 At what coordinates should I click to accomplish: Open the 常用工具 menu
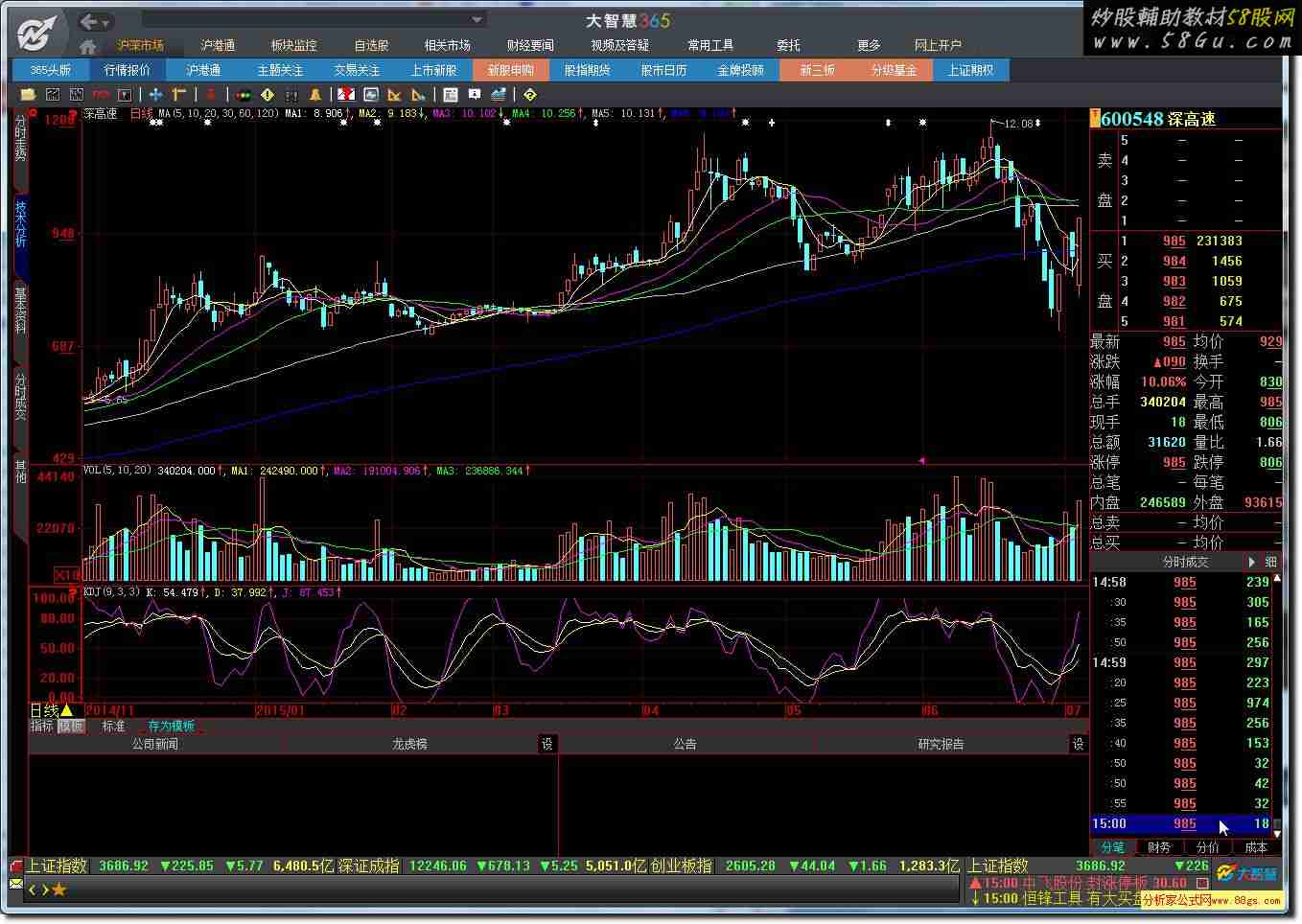point(710,45)
